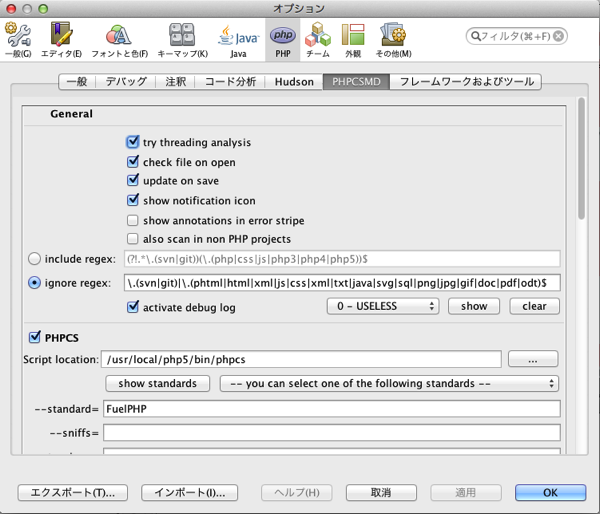The image size is (600, 514).
Task: Enable also scan in non PHP projects
Action: click(132, 238)
